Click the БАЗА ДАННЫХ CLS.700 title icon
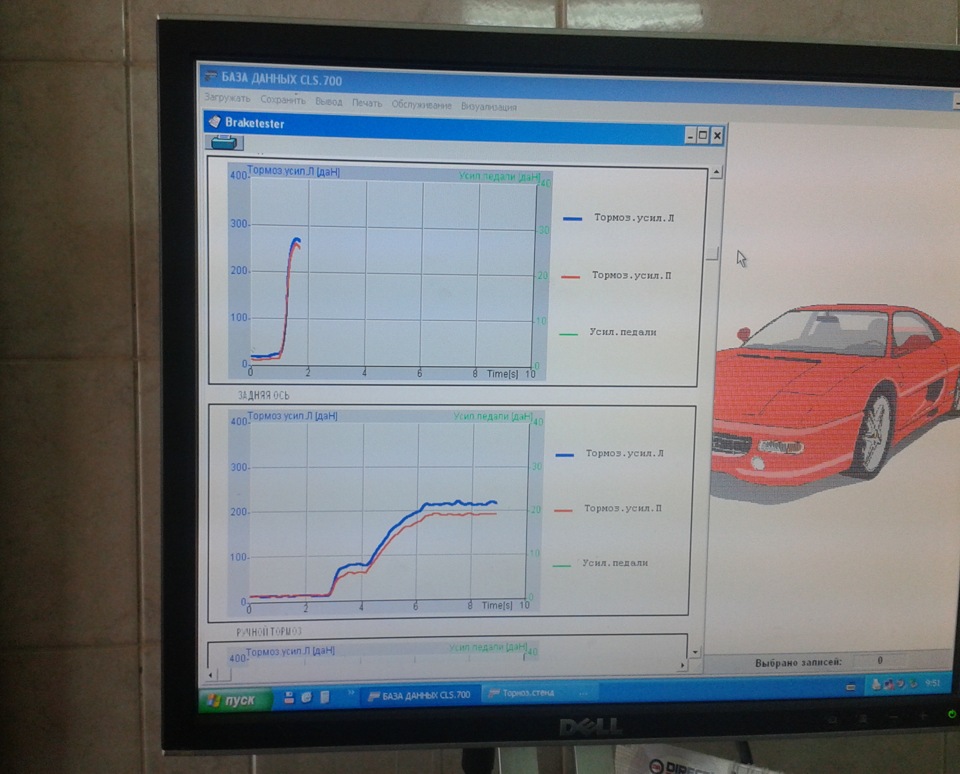 pos(211,76)
